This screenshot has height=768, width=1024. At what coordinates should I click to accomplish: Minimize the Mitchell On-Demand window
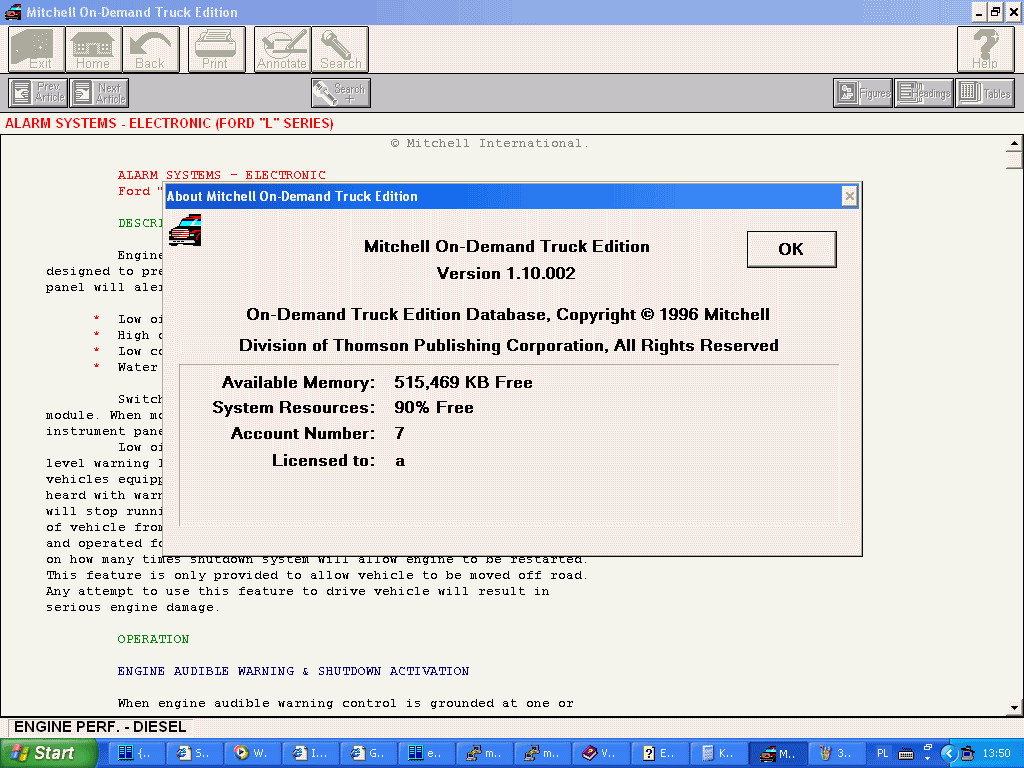click(978, 12)
